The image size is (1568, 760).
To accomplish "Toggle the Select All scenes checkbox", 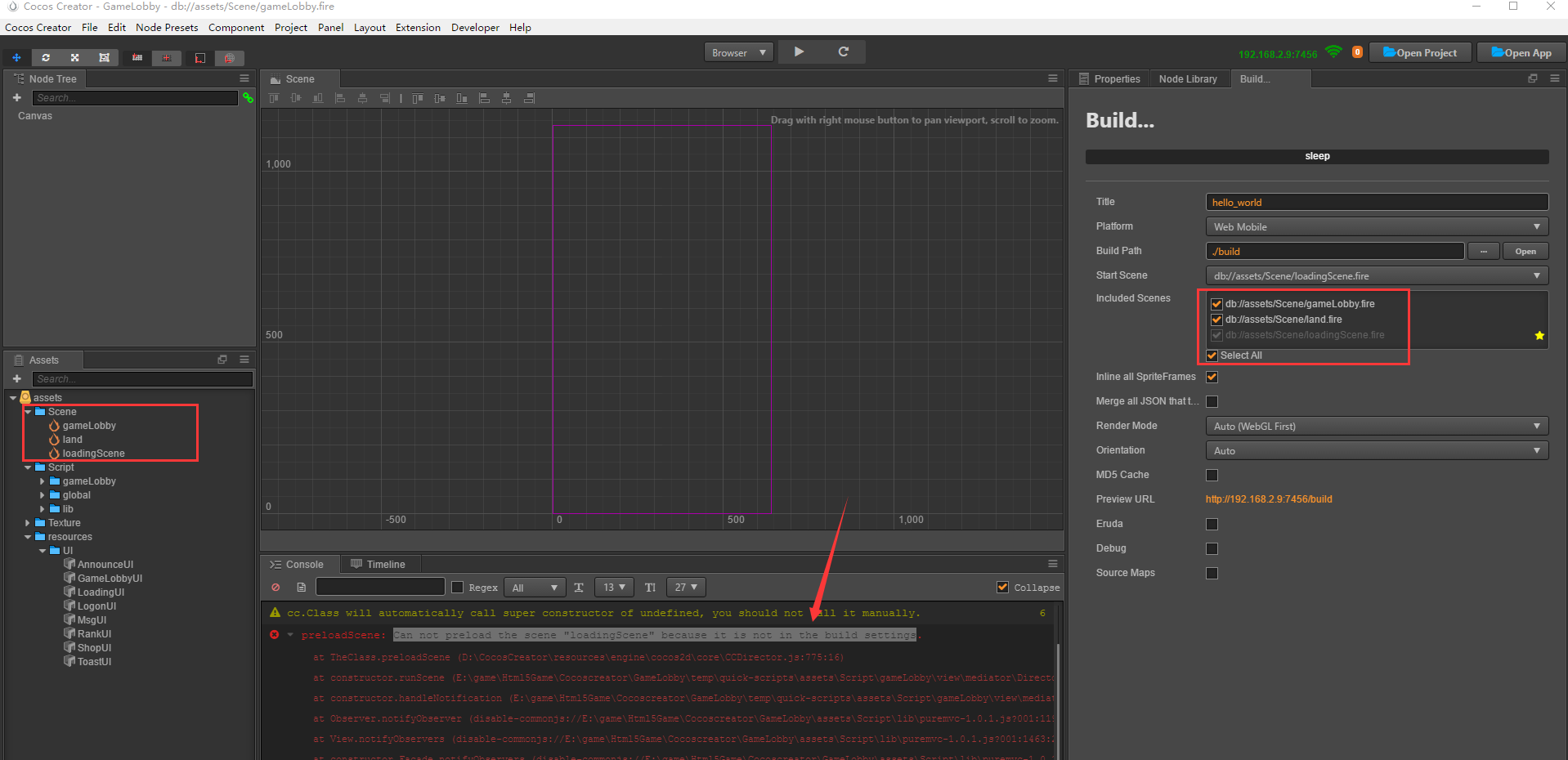I will (1212, 355).
